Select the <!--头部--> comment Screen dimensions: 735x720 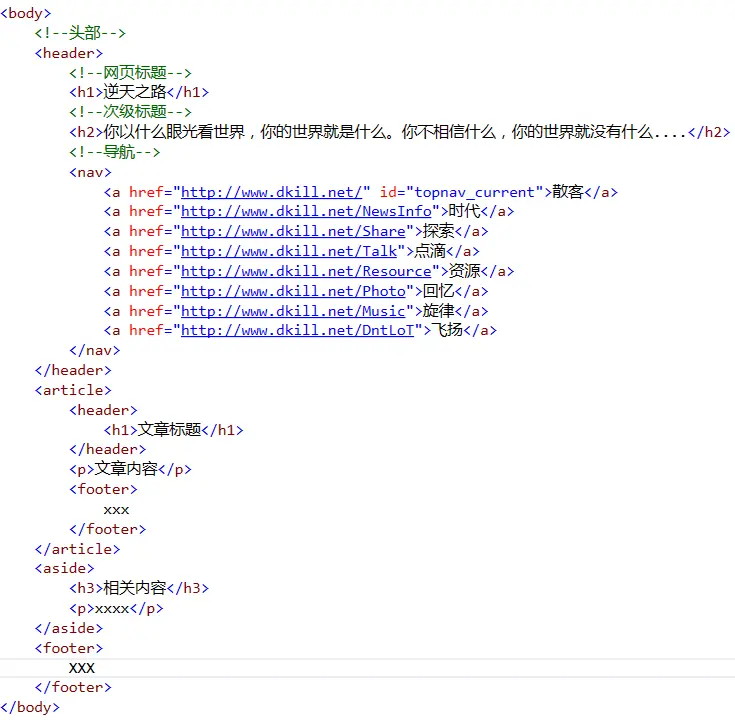coord(80,33)
